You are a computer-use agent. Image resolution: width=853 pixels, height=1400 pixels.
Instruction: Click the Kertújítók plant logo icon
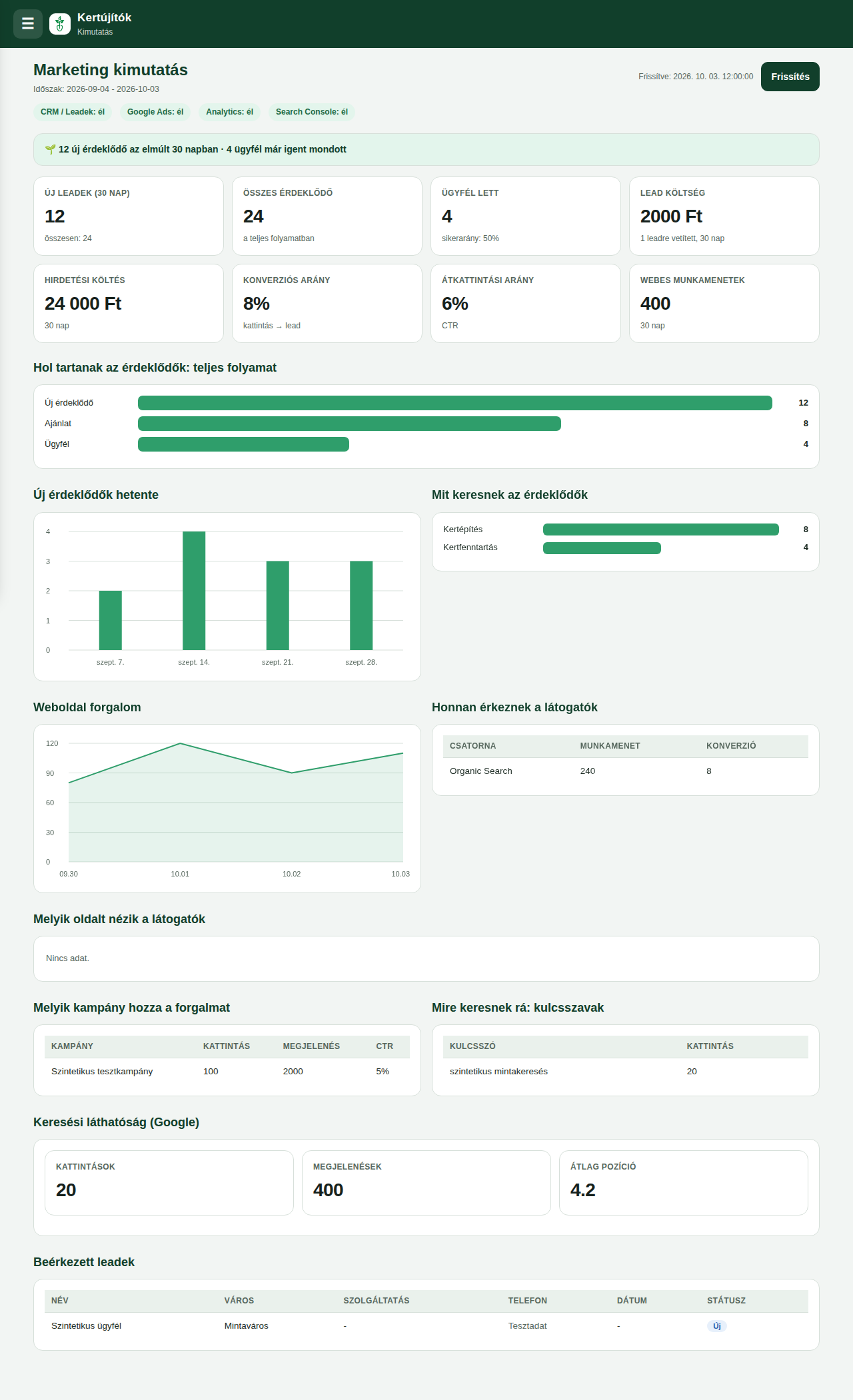[60, 24]
